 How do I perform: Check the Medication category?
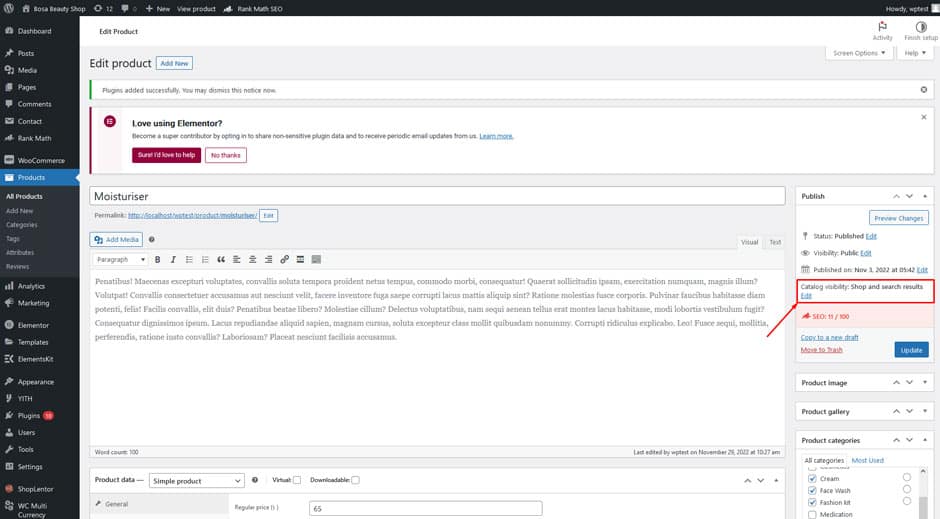(812, 514)
